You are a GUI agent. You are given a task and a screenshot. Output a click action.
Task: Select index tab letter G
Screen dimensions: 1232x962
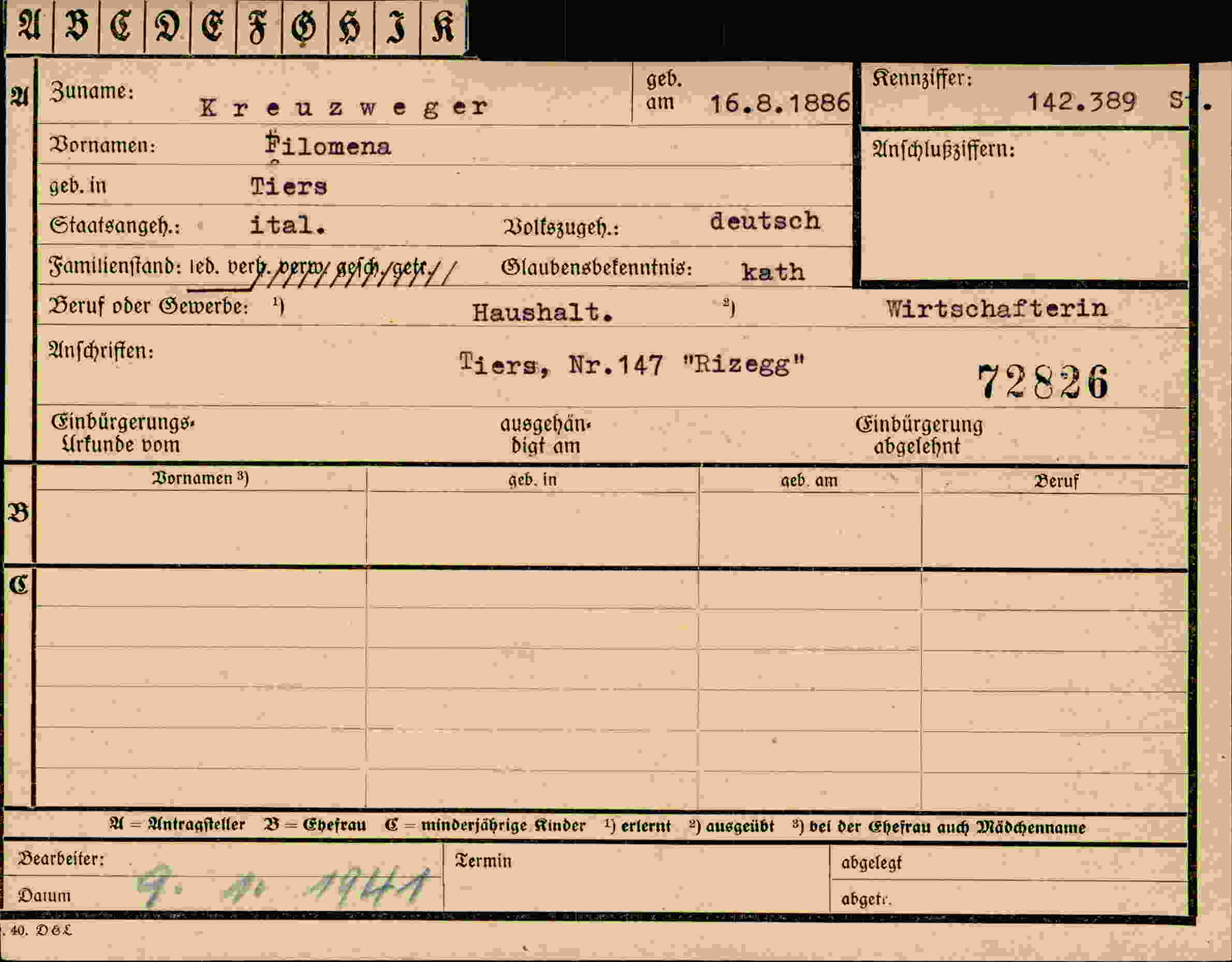[304, 26]
